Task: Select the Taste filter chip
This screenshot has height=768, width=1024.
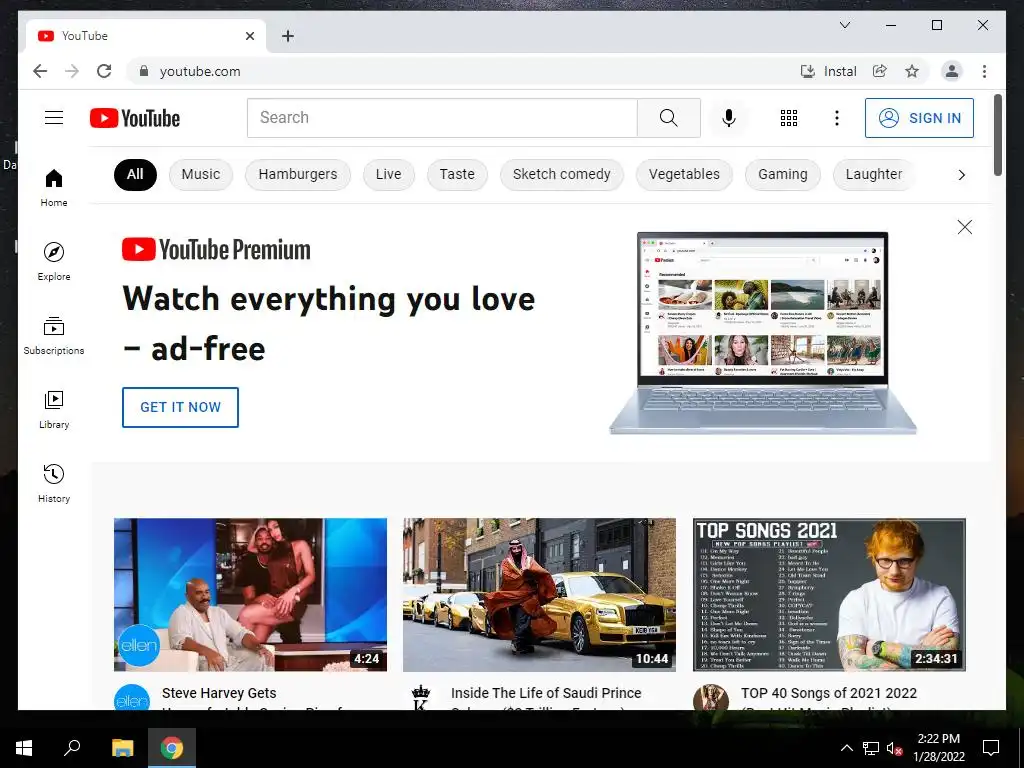Action: pyautogui.click(x=457, y=174)
